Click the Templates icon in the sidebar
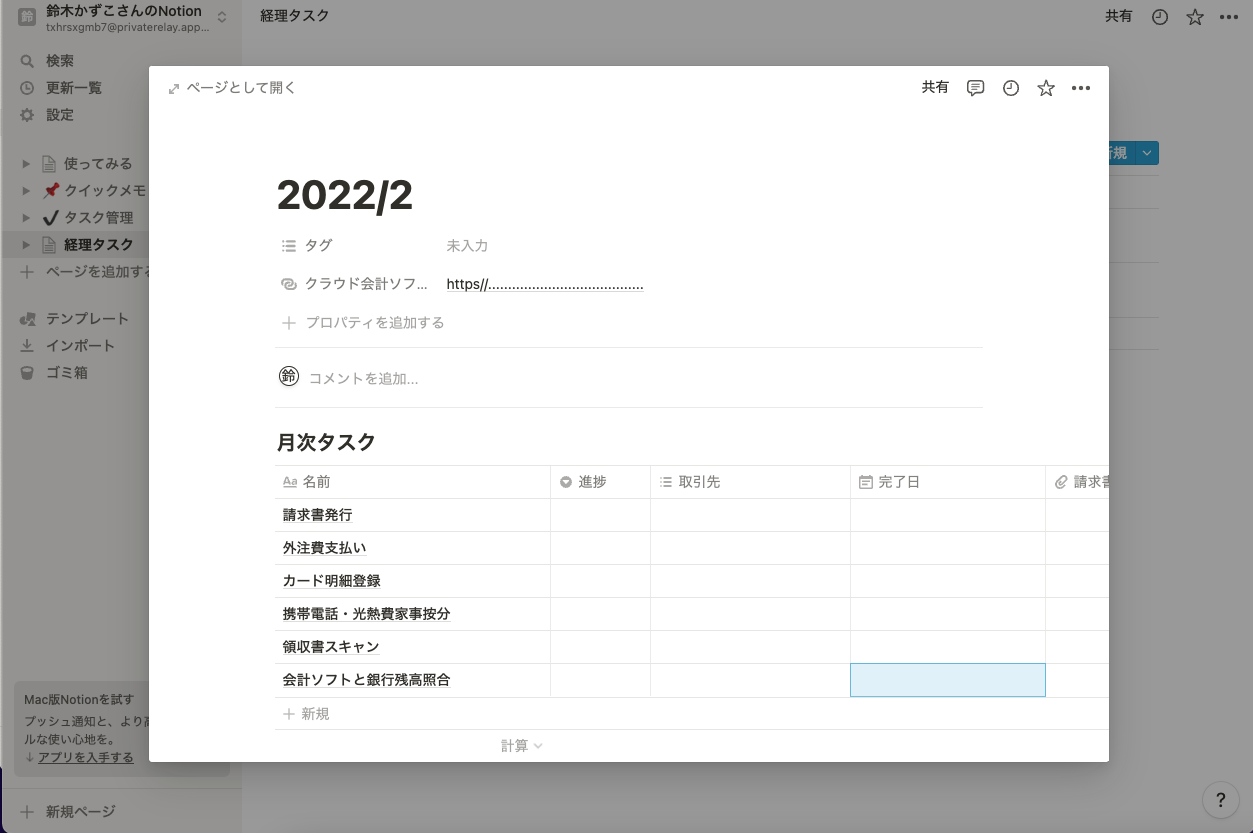 pyautogui.click(x=27, y=319)
